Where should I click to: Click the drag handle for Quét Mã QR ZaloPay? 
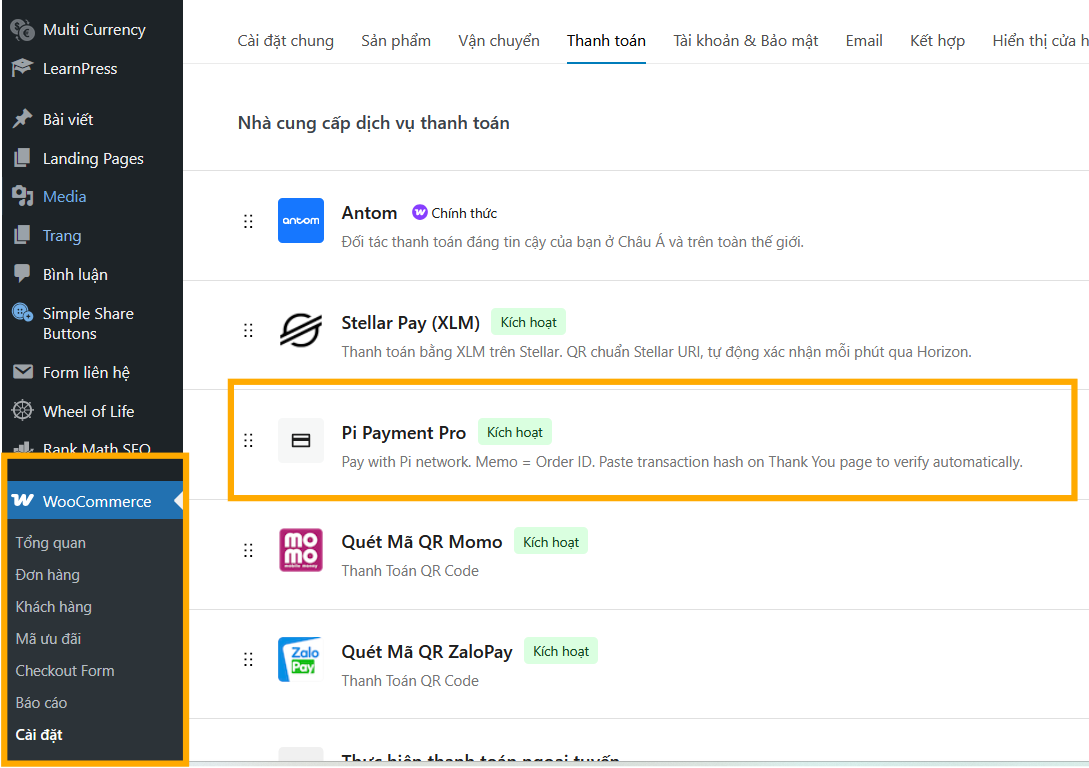coord(248,660)
